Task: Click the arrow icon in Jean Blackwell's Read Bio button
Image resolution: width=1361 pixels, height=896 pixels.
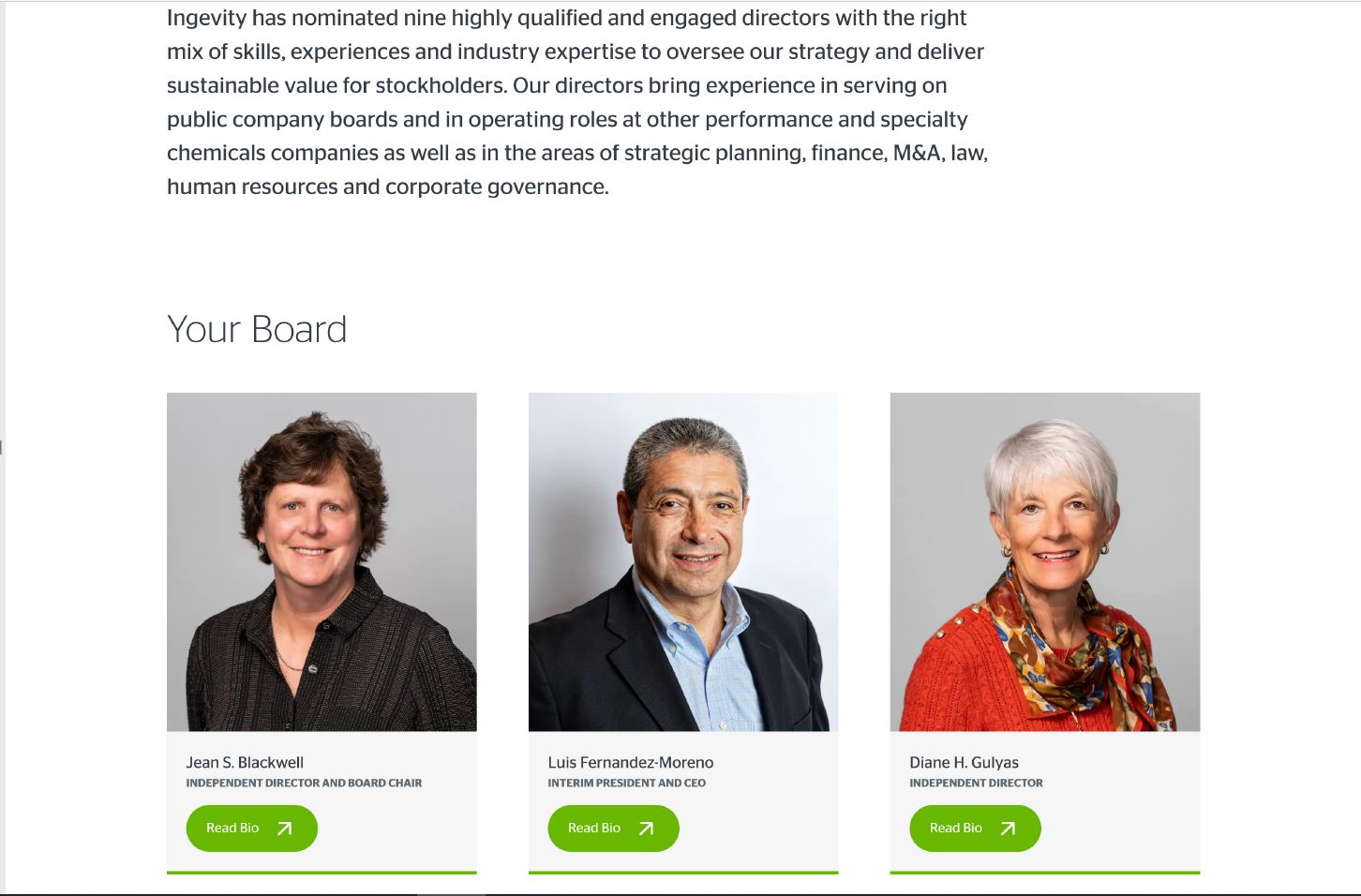Action: (285, 829)
